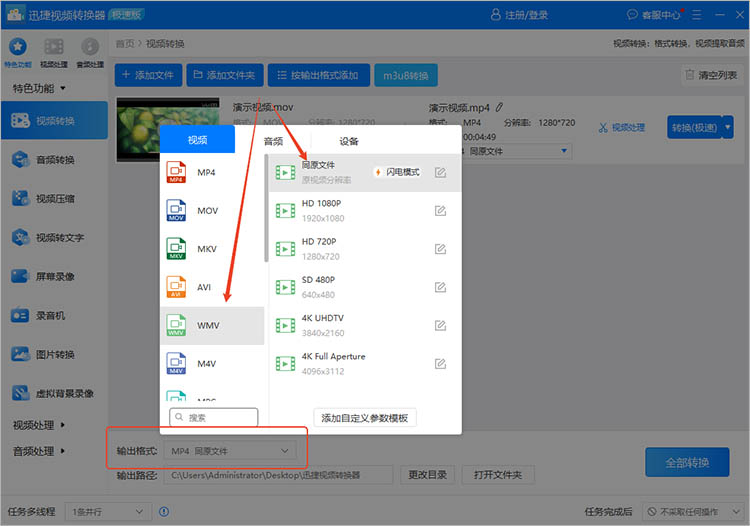Go to 首页 in breadcrumb

[125, 44]
